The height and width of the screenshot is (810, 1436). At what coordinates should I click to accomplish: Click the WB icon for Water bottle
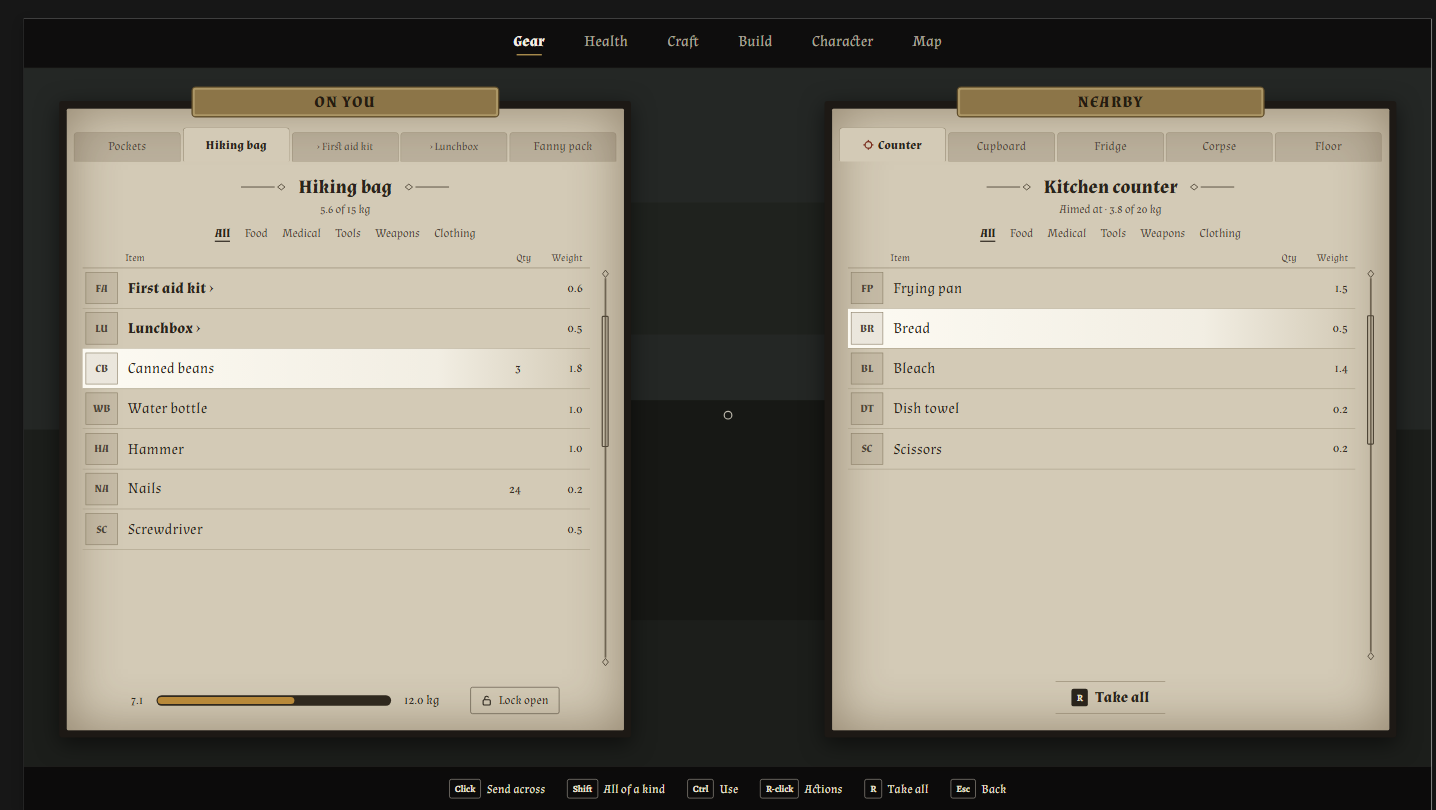point(101,408)
